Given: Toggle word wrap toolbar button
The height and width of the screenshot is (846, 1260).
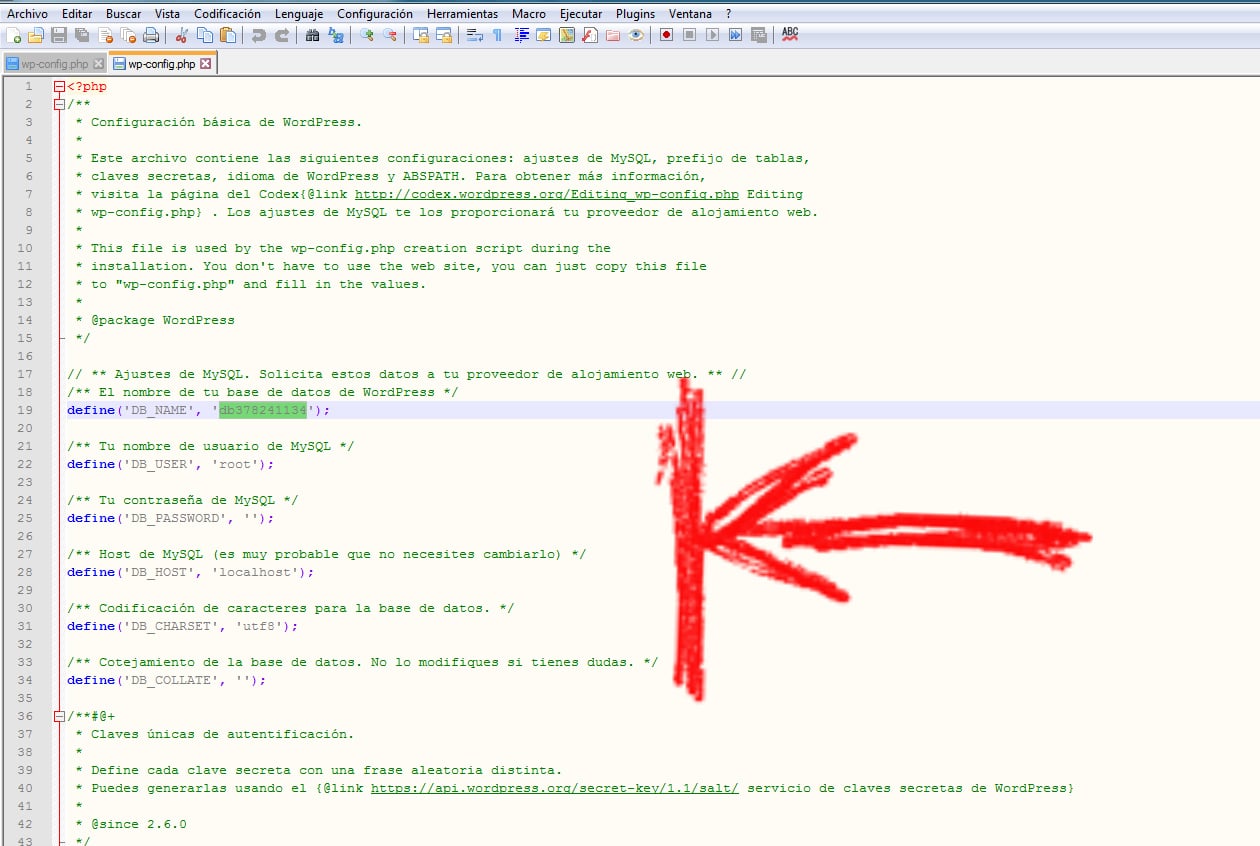Looking at the screenshot, I should pos(474,35).
